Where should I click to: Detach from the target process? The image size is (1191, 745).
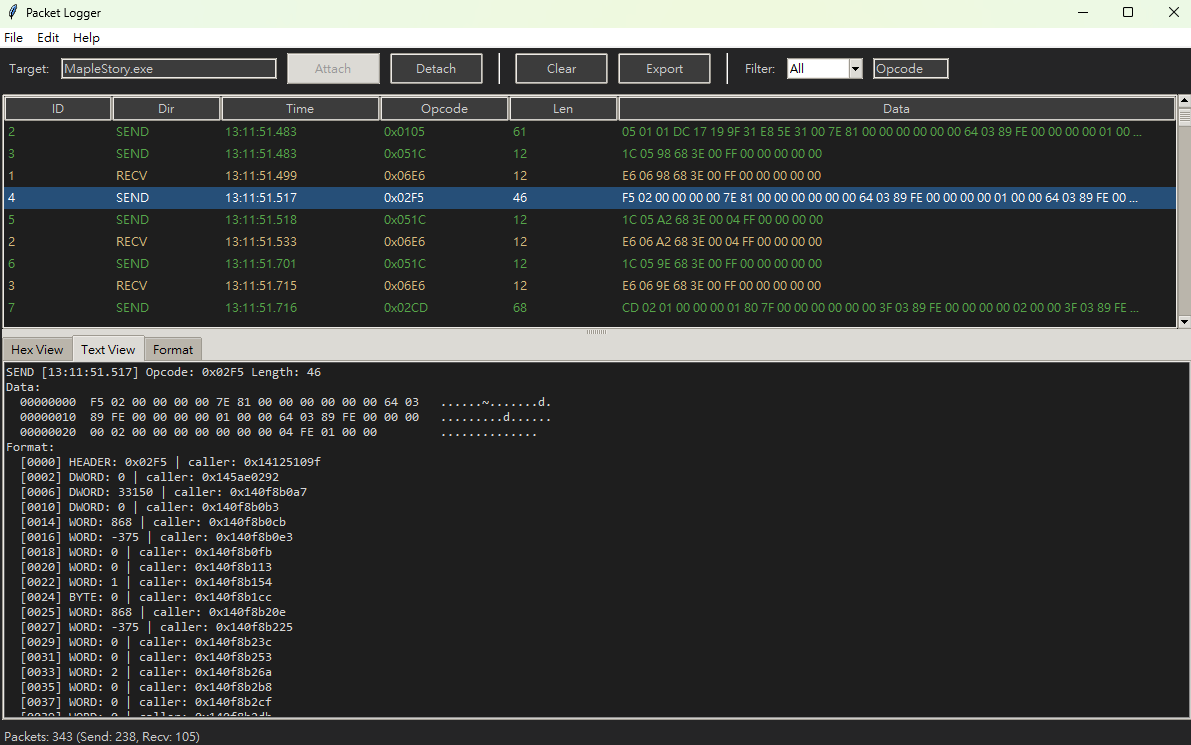point(436,68)
